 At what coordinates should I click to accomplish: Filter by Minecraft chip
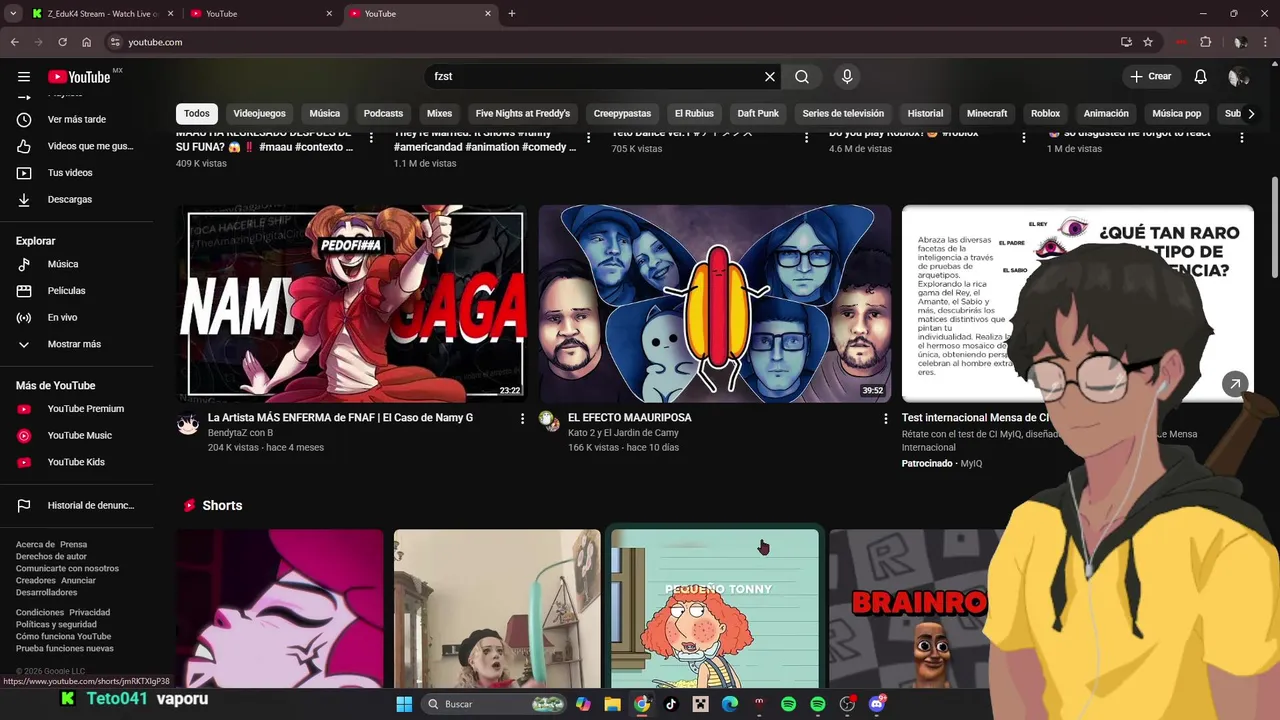click(987, 114)
